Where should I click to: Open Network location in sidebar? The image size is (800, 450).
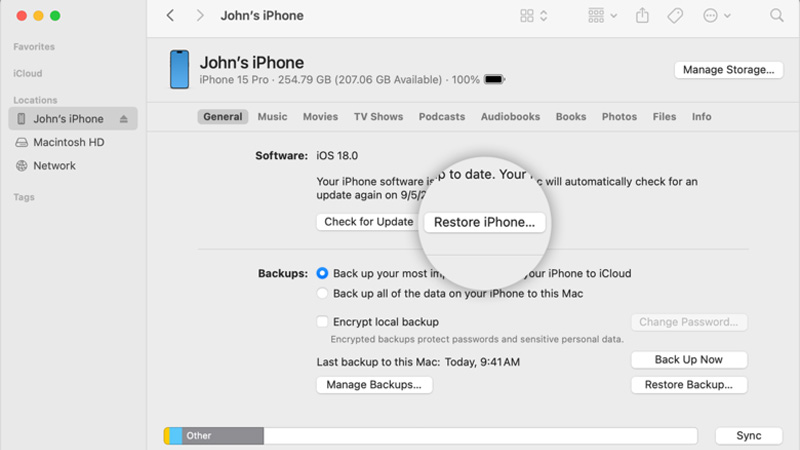coord(54,166)
